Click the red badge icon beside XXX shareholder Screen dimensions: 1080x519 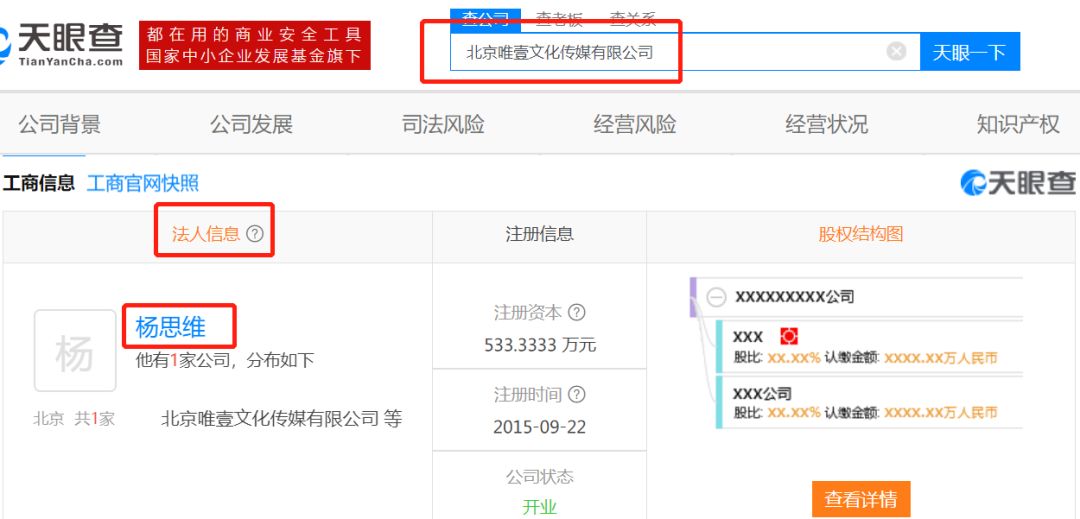pos(789,336)
